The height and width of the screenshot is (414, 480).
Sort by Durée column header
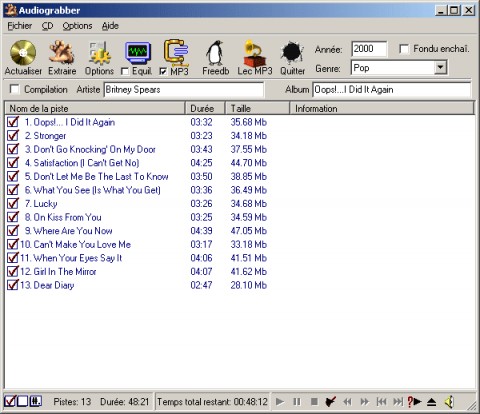point(205,108)
